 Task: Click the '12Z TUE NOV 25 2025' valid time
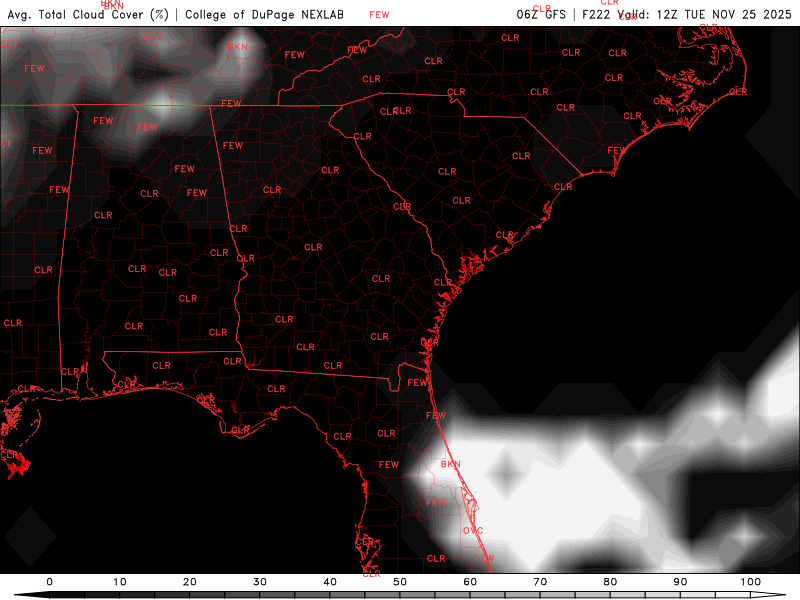(724, 14)
